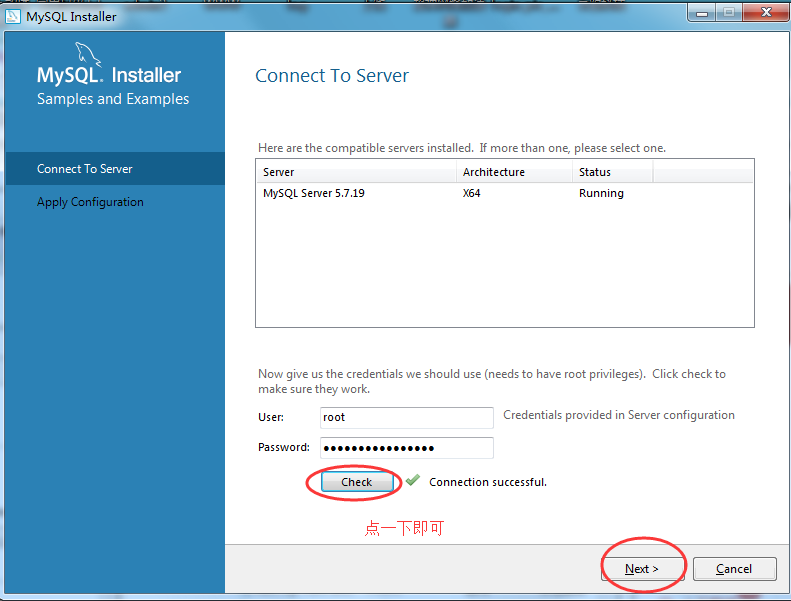Select the Connect To Server step

pyautogui.click(x=115, y=169)
